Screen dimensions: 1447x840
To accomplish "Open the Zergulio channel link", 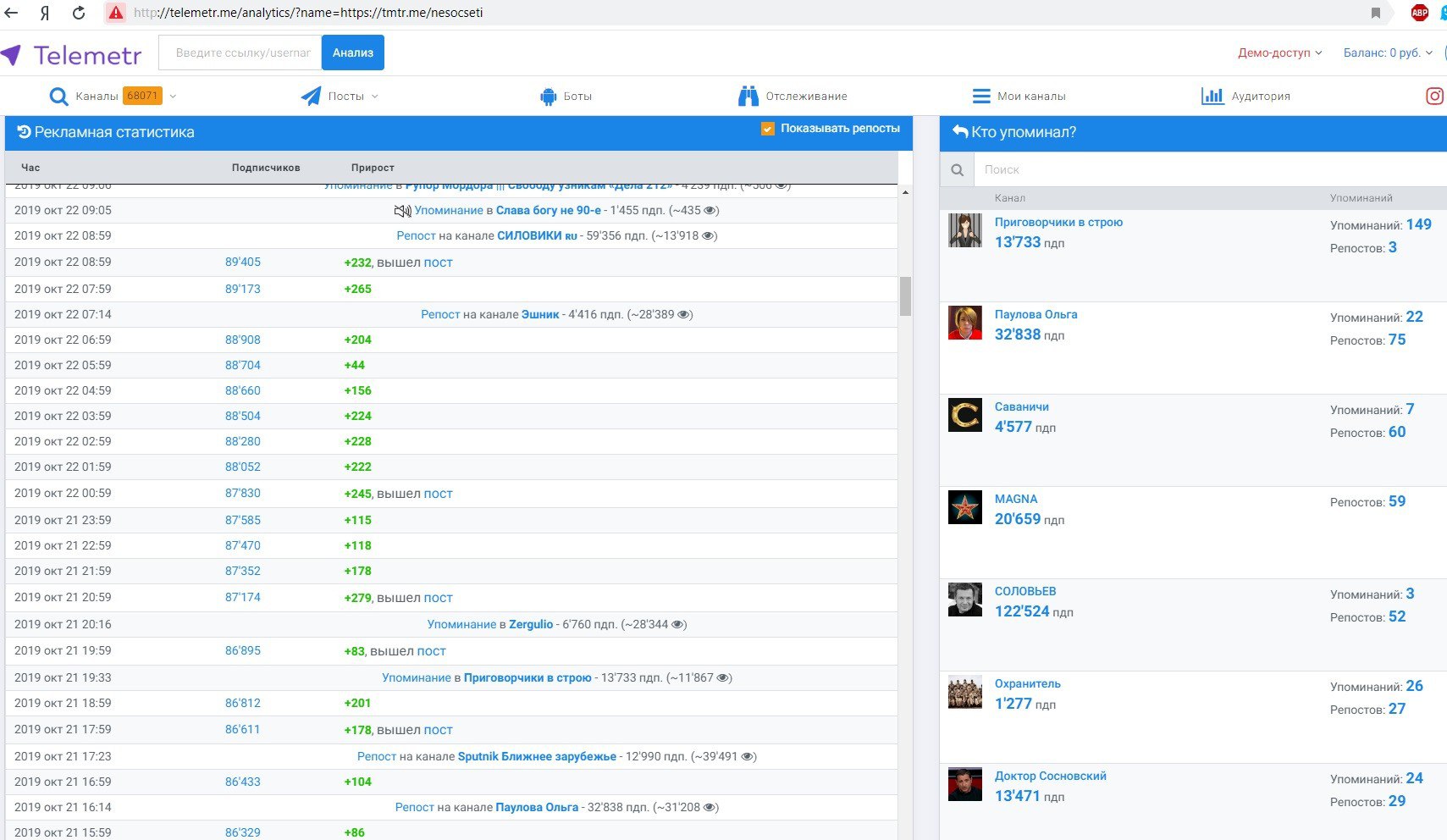I will [531, 624].
